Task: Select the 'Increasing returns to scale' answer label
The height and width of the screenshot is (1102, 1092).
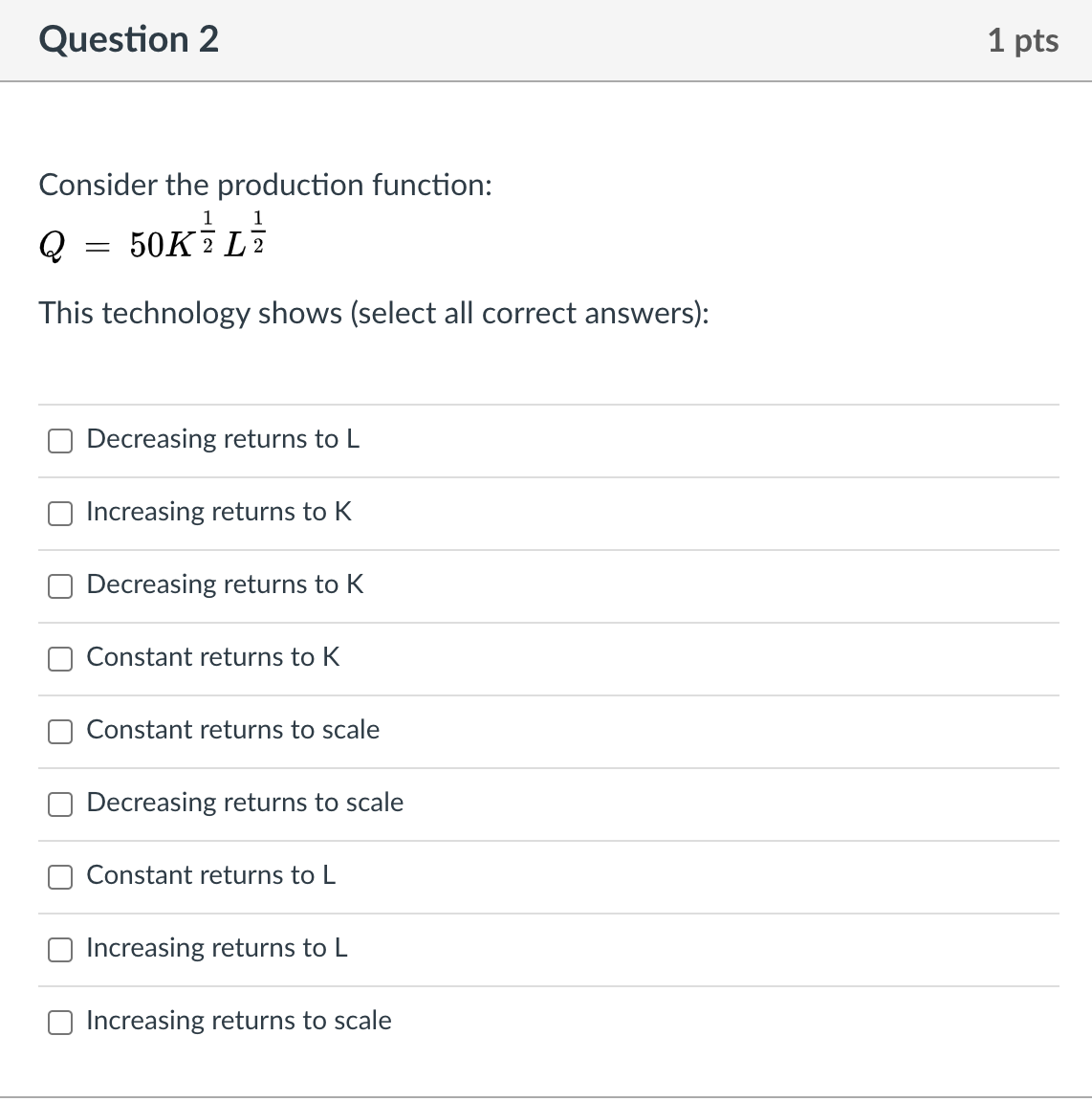Action: point(238,1021)
